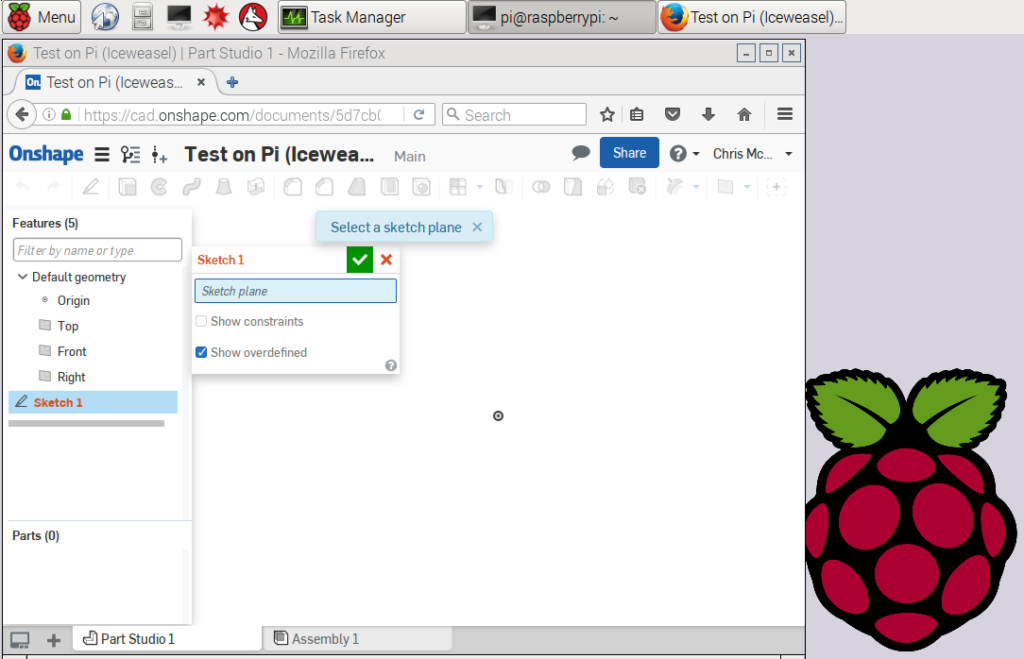Screen dimensions: 1024x659
Task: Select the Hole tool
Action: (x=421, y=187)
